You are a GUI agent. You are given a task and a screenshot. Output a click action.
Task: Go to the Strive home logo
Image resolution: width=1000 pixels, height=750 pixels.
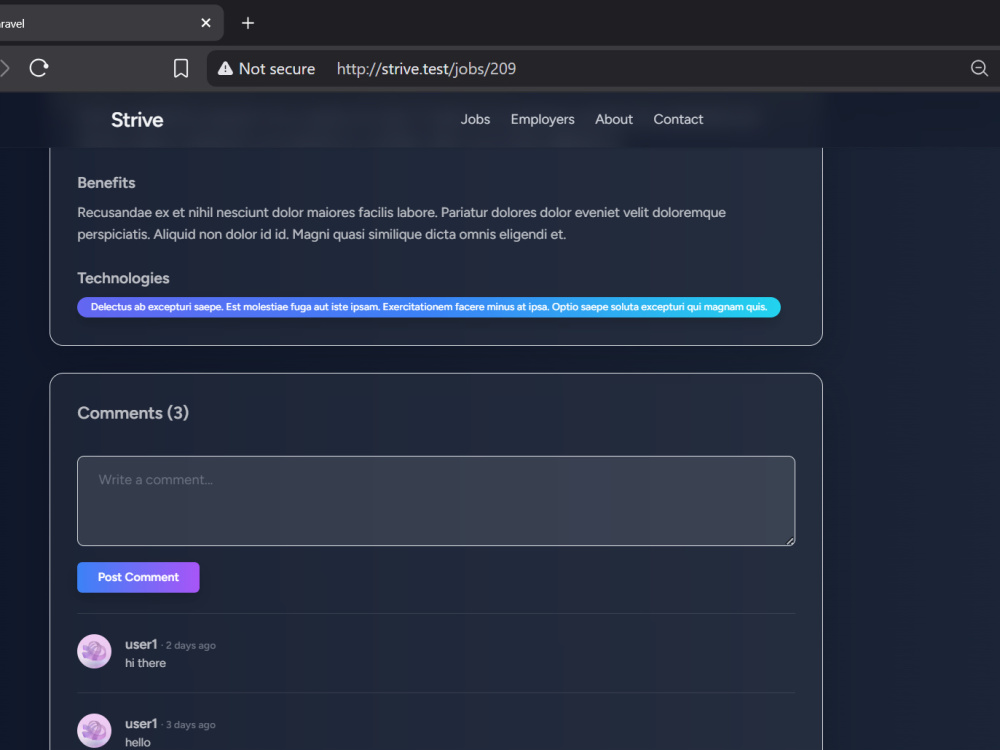[x=137, y=120]
